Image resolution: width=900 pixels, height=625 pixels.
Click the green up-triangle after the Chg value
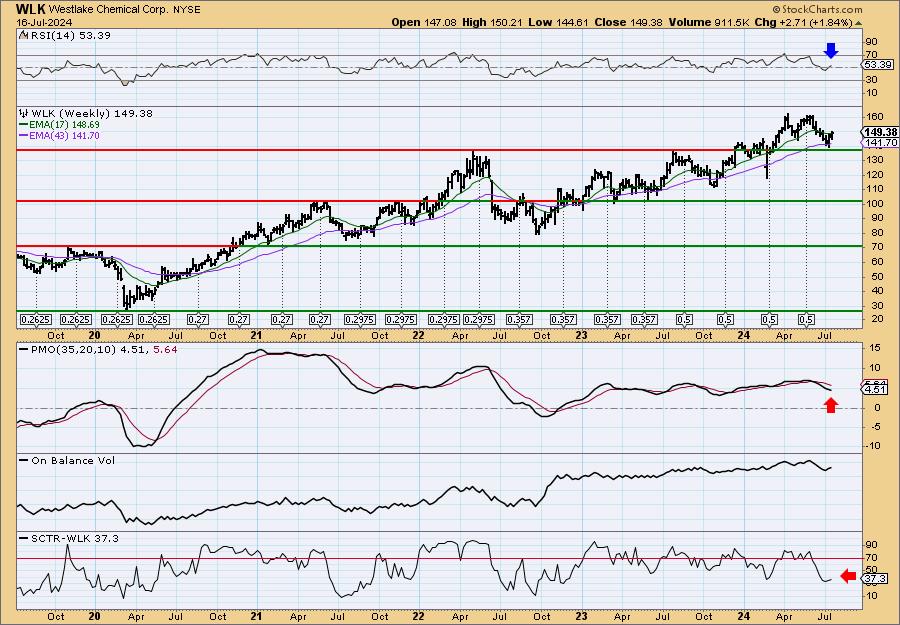(859, 23)
